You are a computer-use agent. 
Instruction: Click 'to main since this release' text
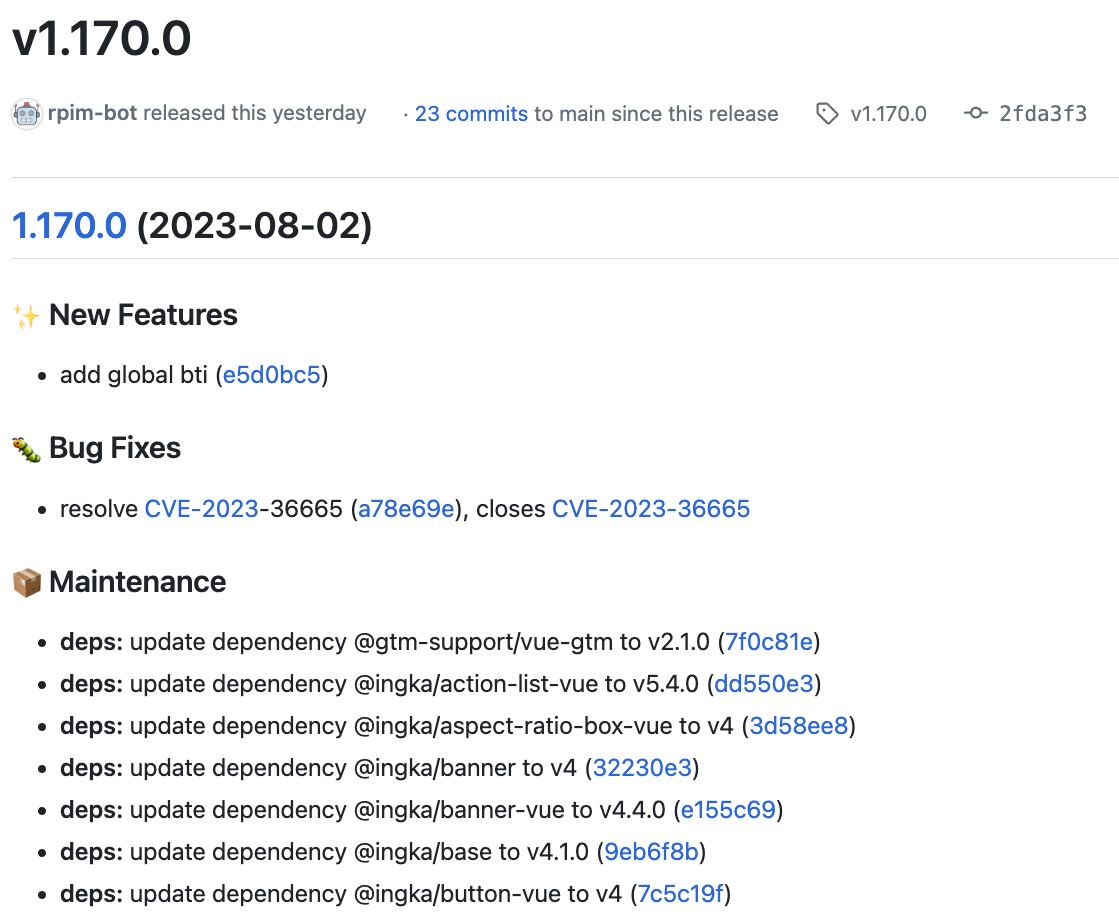(656, 113)
